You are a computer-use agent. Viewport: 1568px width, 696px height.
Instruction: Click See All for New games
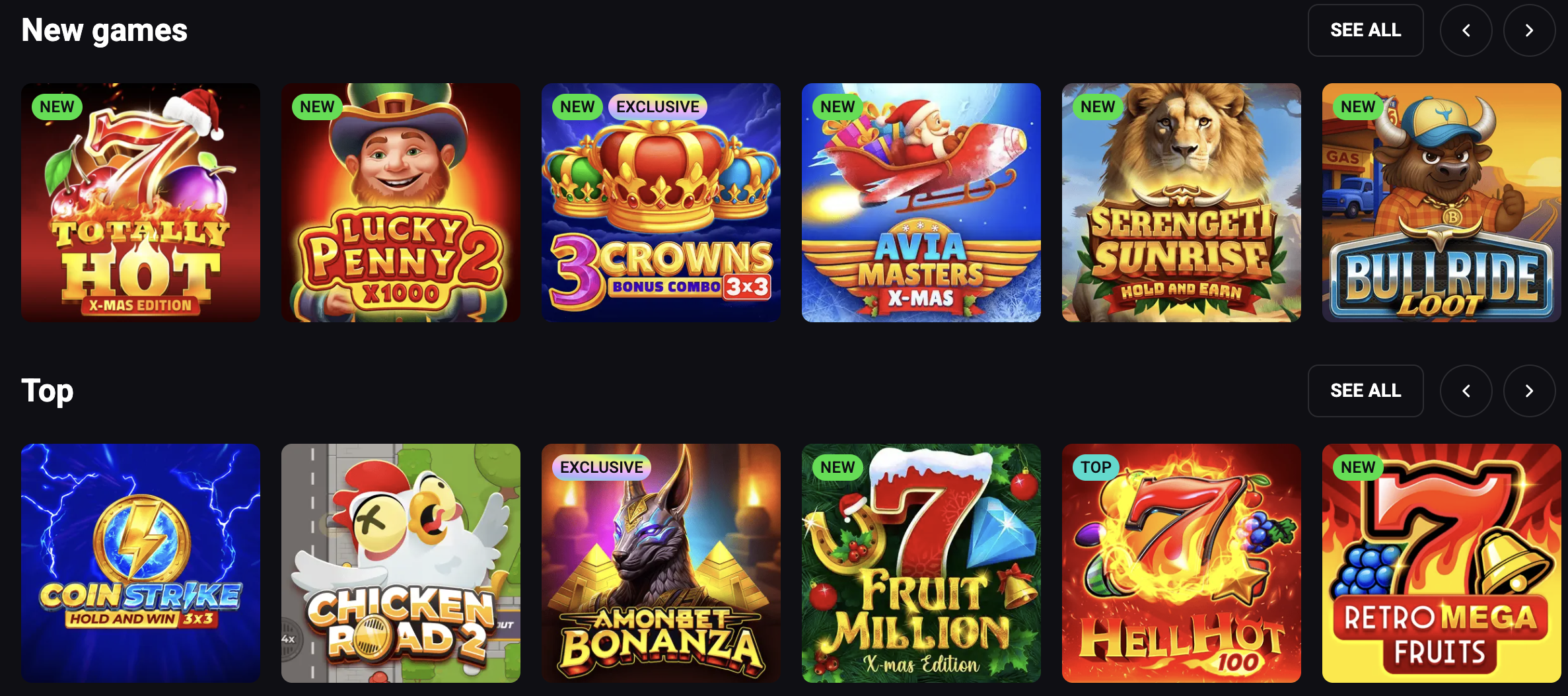pos(1366,30)
